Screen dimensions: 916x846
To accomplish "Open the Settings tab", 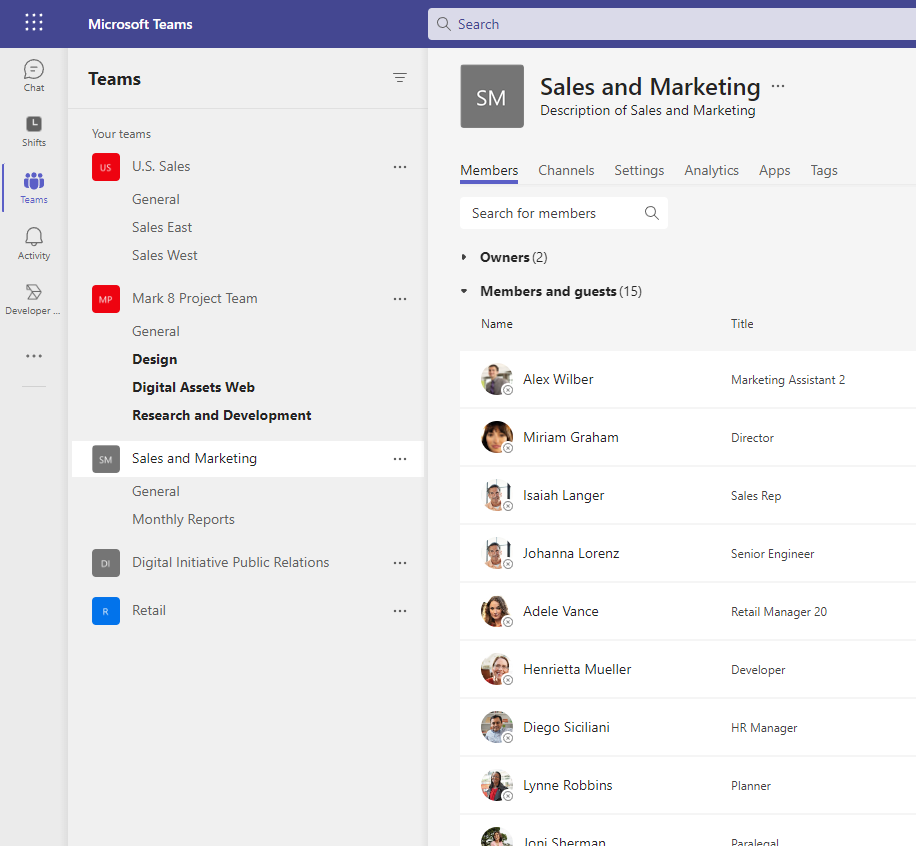I will 639,171.
